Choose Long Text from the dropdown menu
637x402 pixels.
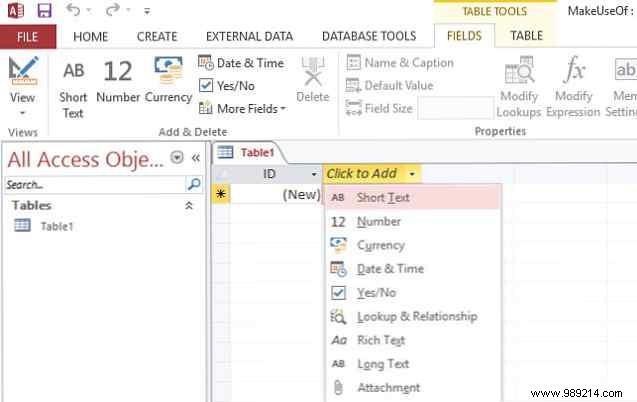coord(413,364)
